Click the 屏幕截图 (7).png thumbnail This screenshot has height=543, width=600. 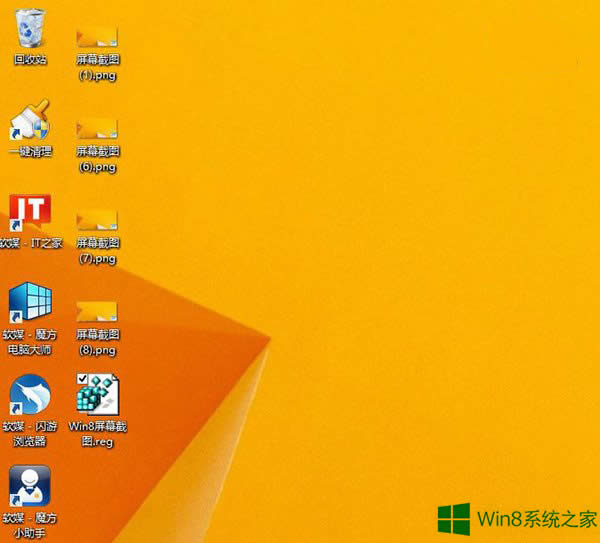coord(98,220)
